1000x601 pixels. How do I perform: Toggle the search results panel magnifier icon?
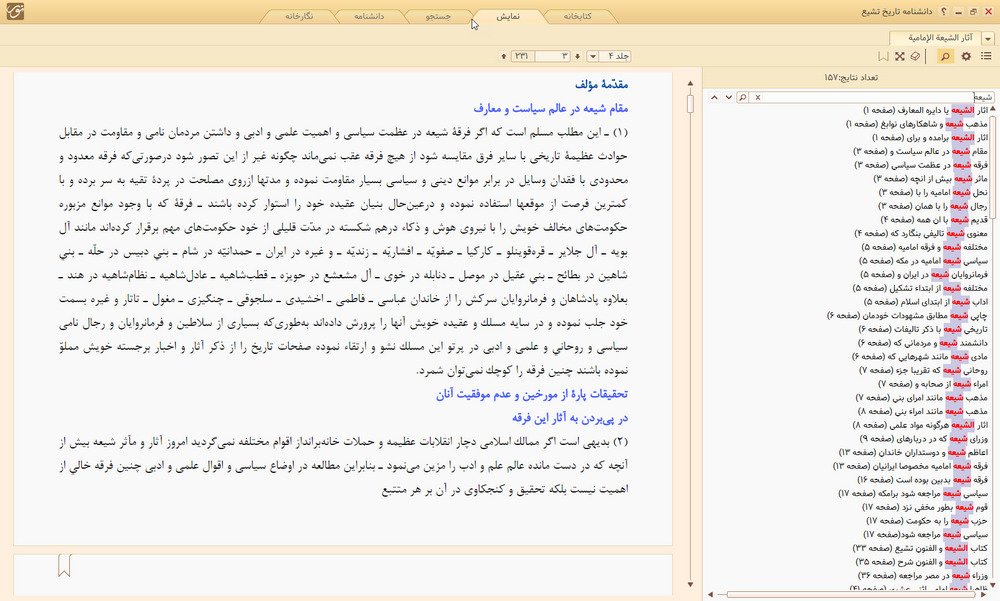(x=945, y=56)
